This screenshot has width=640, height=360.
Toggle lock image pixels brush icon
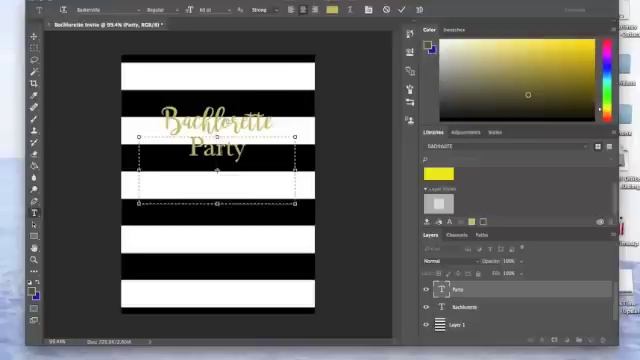click(x=448, y=273)
